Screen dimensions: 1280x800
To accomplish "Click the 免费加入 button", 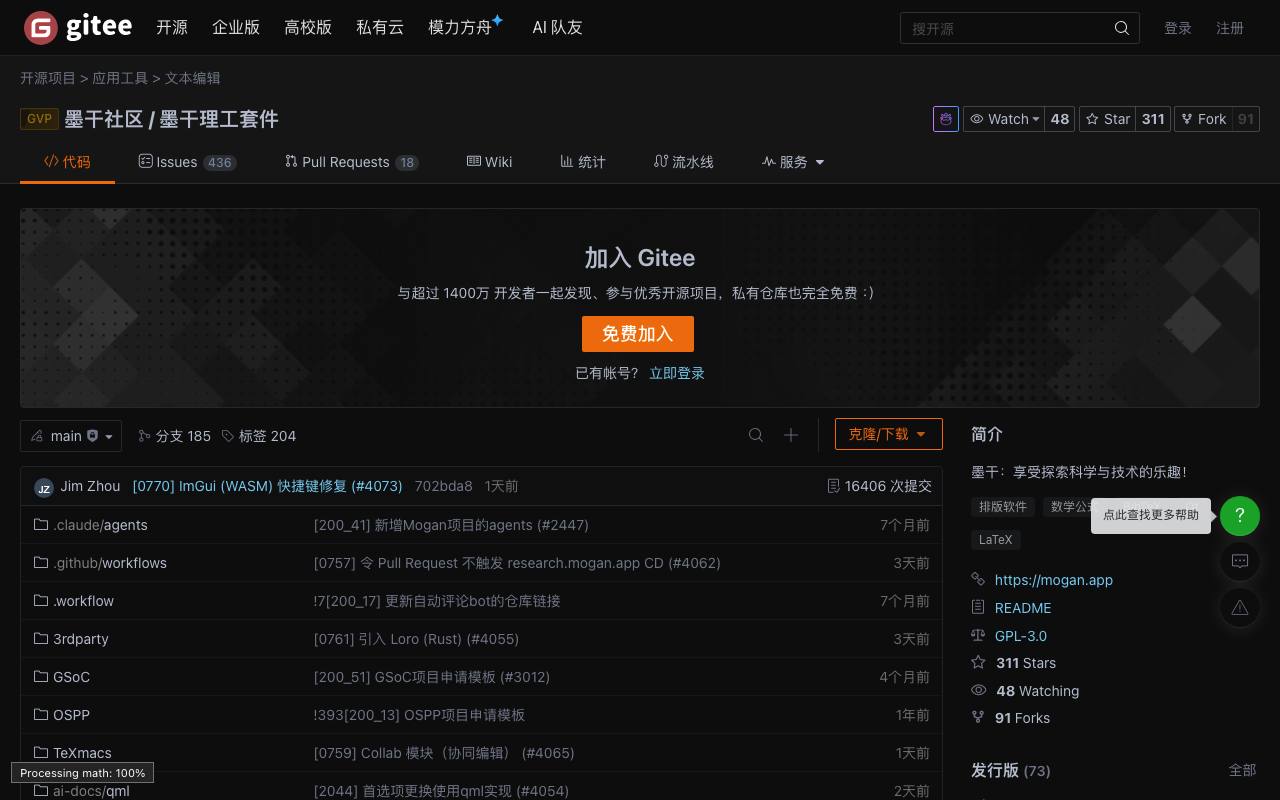I will pos(638,334).
